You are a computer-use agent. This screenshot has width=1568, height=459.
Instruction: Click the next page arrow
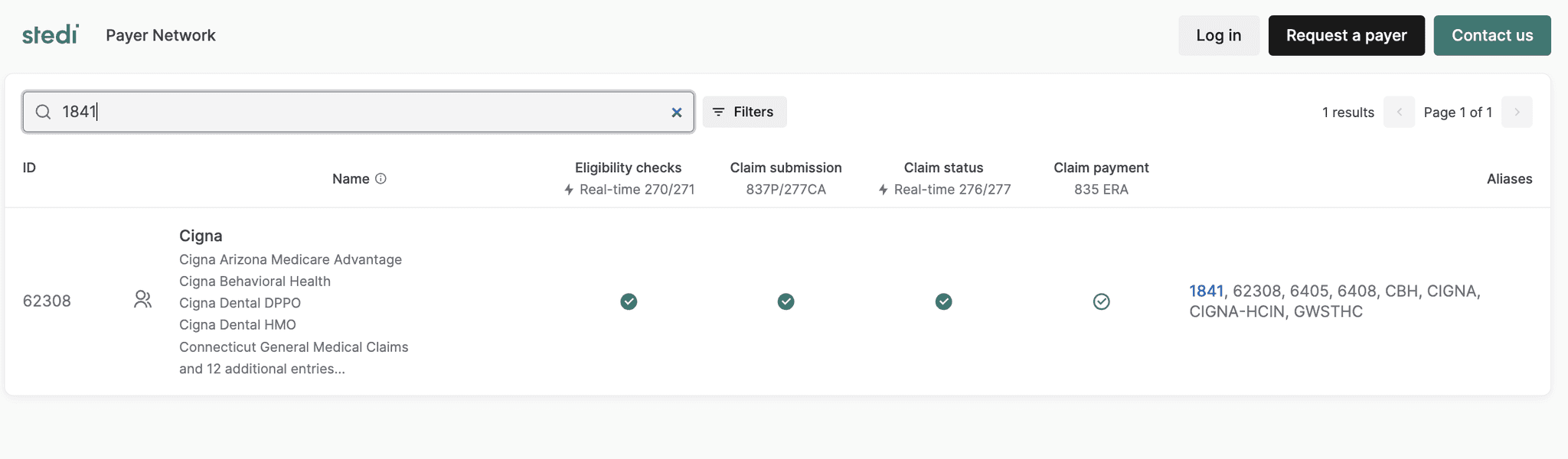1517,112
